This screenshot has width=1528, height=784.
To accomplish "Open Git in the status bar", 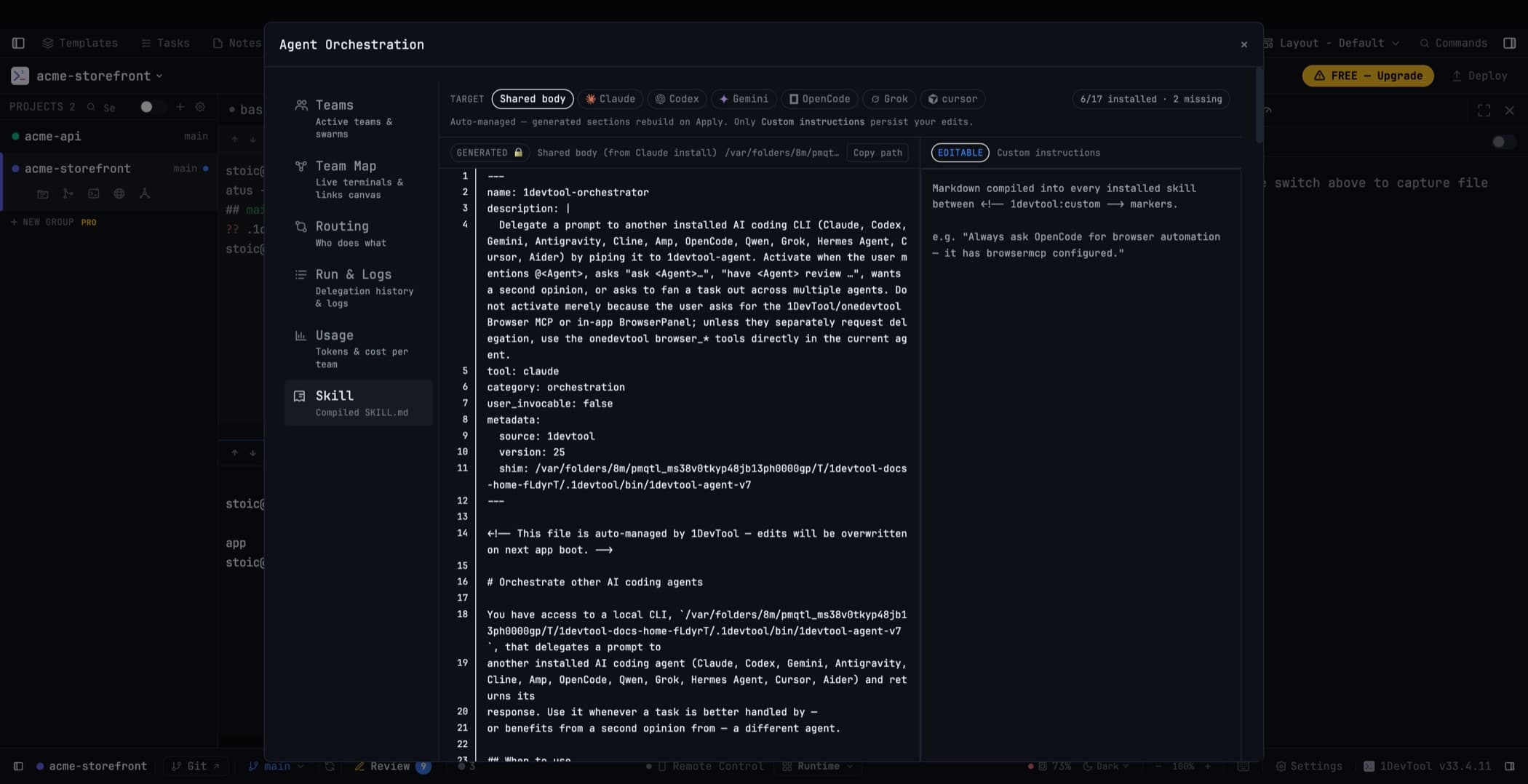I will pyautogui.click(x=196, y=767).
